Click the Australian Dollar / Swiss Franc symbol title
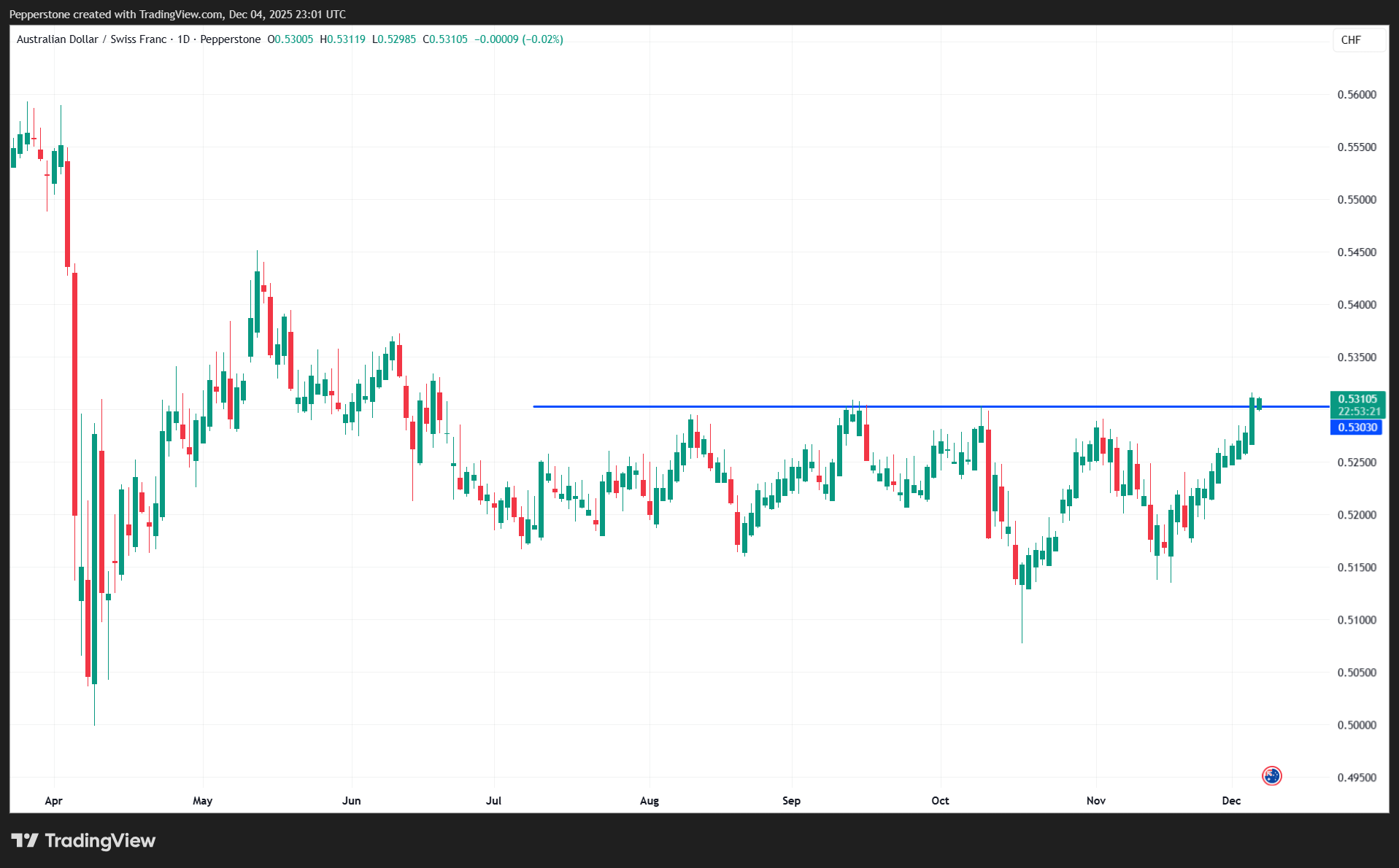This screenshot has height=868, width=1399. [91, 39]
